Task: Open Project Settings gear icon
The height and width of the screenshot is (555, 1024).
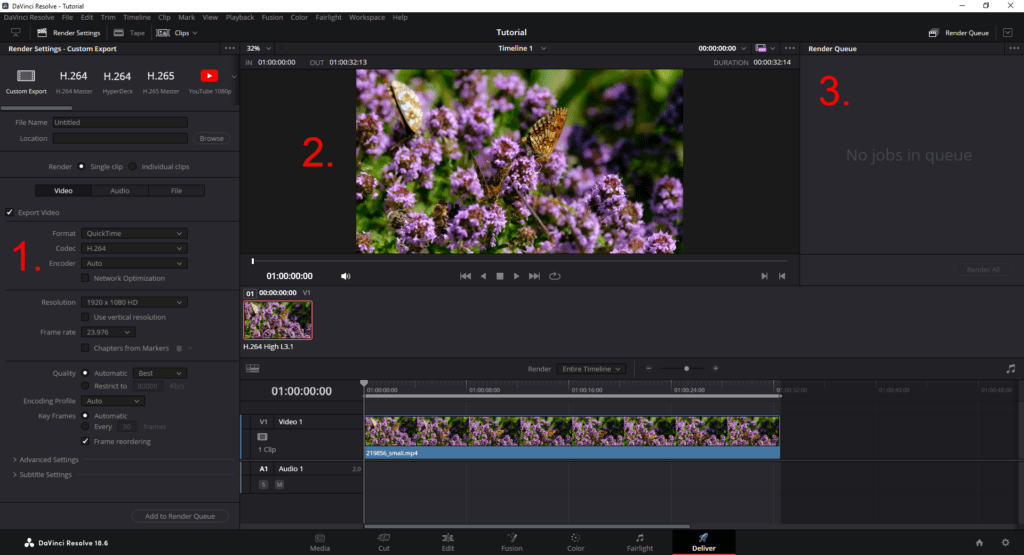Action: pos(1005,542)
